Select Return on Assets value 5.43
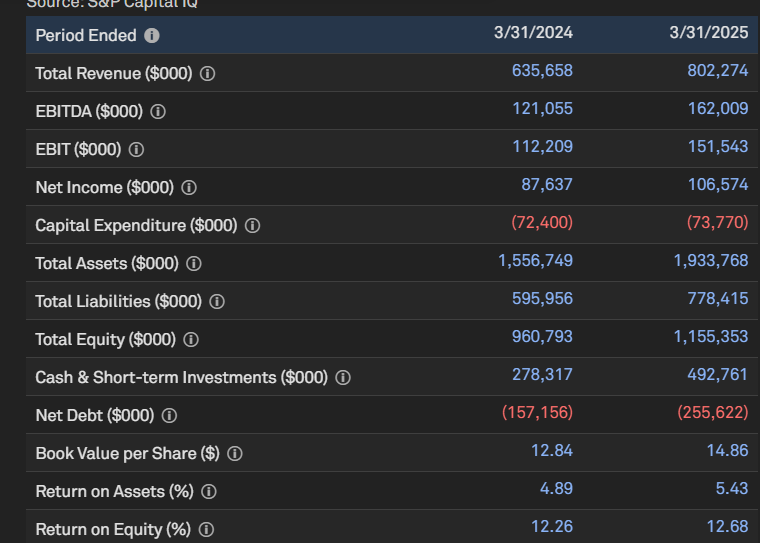The image size is (760, 543). coord(732,489)
